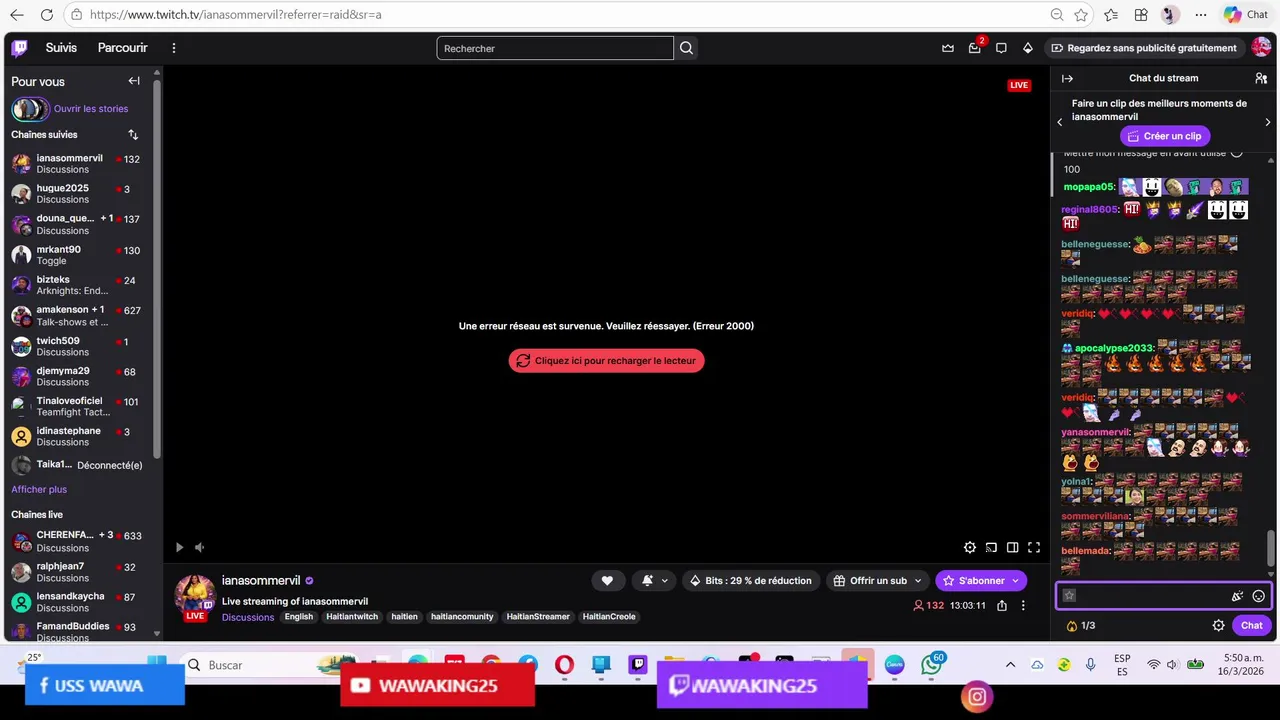Click Regardez sans publicité gratuitement
This screenshot has width=1280, height=720.
(1143, 48)
